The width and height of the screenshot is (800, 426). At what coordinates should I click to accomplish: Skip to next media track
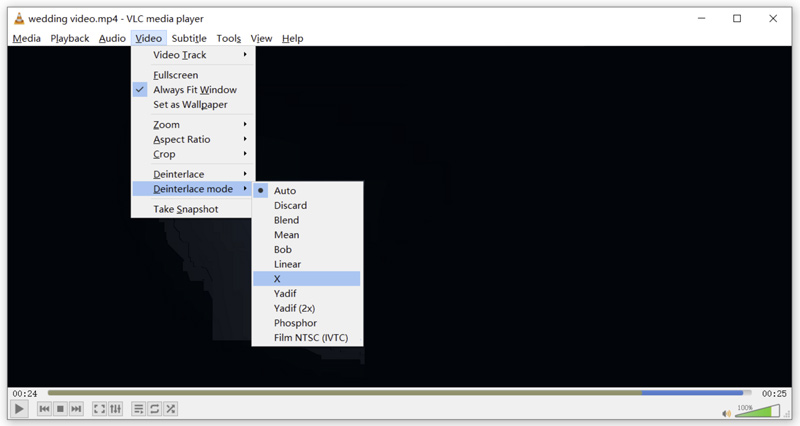[x=76, y=409]
